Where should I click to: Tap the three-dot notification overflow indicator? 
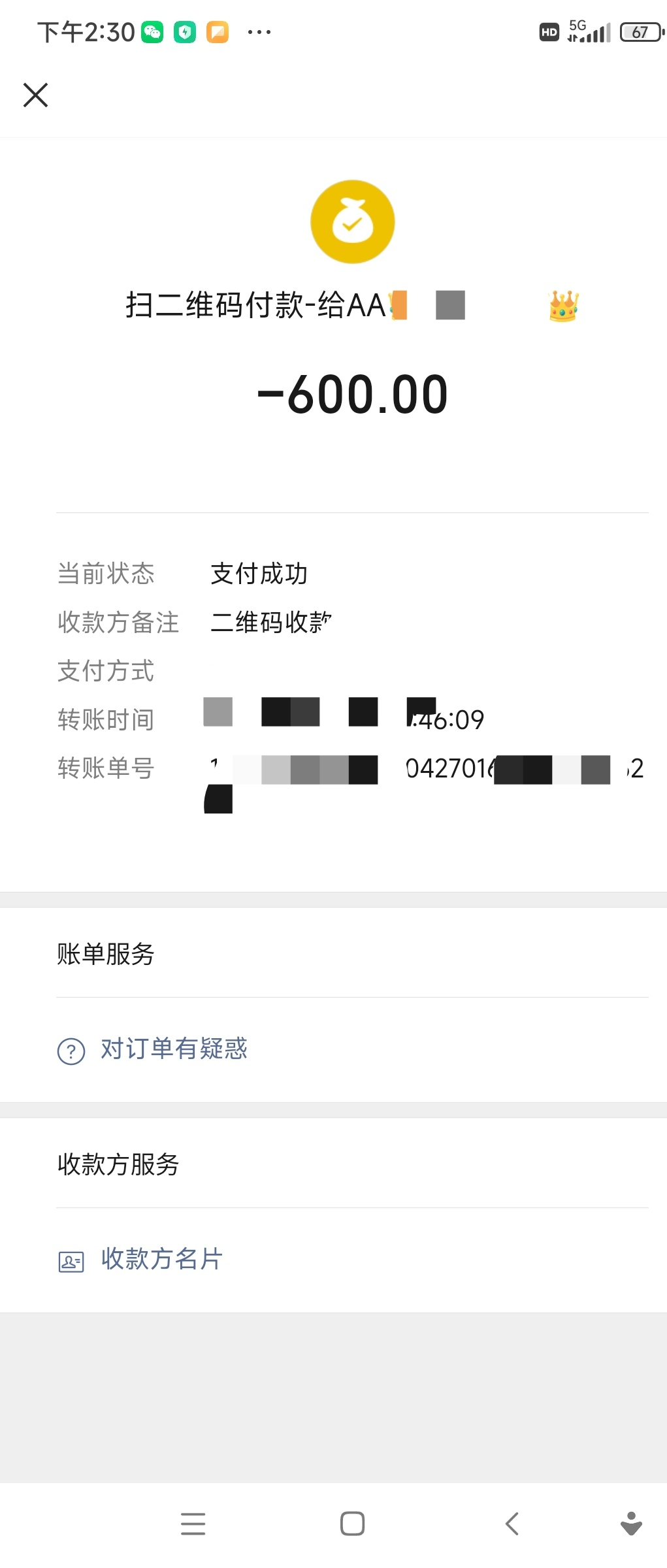click(259, 32)
